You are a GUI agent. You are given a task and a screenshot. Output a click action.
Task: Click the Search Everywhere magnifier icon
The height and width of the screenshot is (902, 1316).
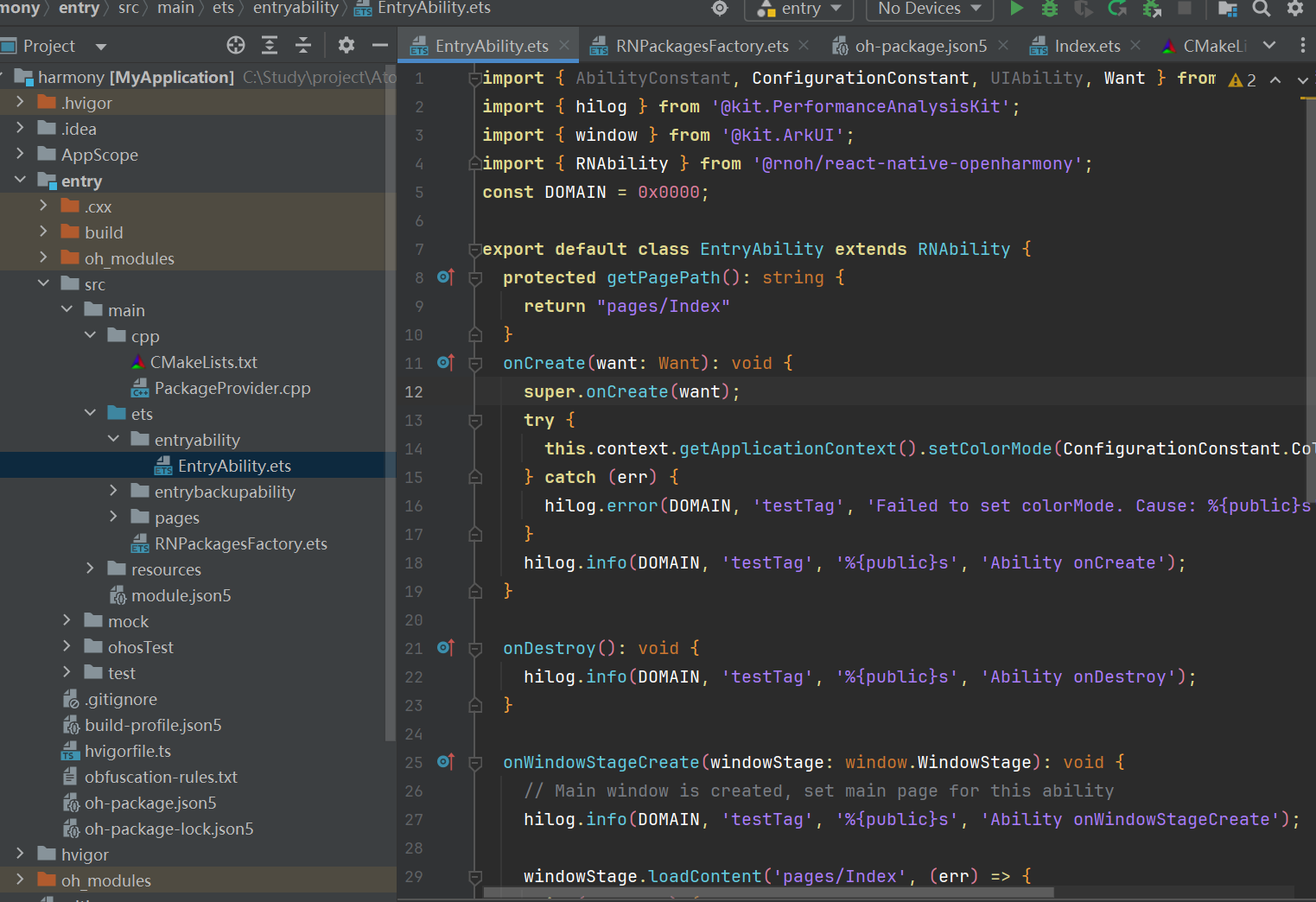(1262, 9)
